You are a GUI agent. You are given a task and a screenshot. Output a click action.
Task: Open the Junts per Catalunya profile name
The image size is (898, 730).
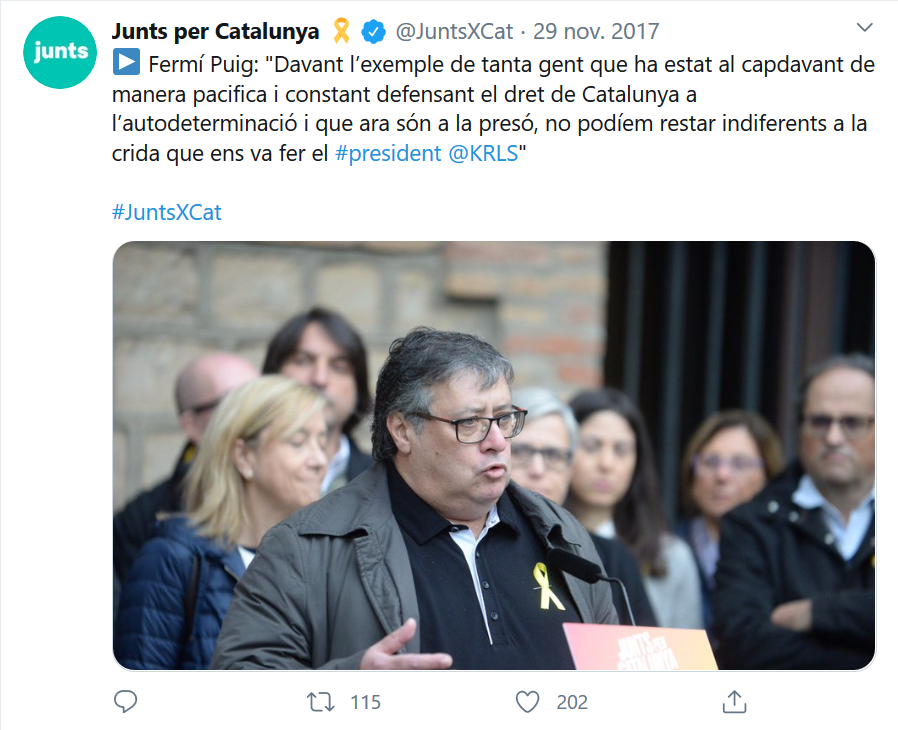click(215, 31)
